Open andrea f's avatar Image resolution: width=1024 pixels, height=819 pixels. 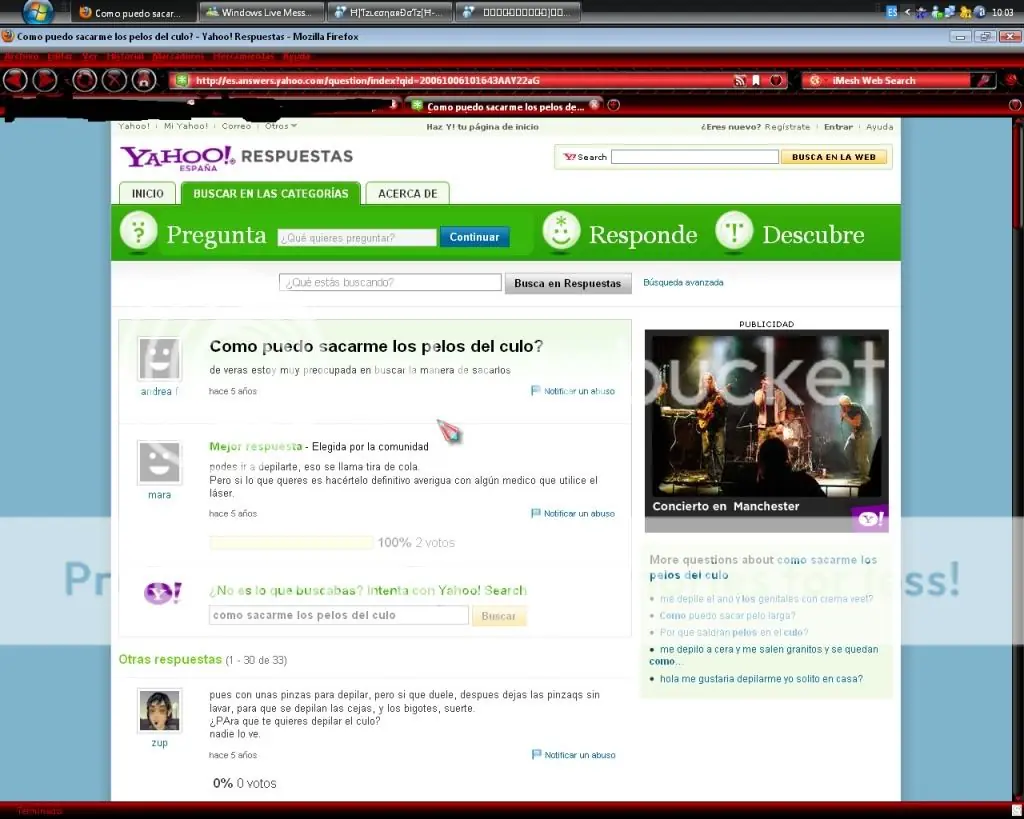pos(159,359)
